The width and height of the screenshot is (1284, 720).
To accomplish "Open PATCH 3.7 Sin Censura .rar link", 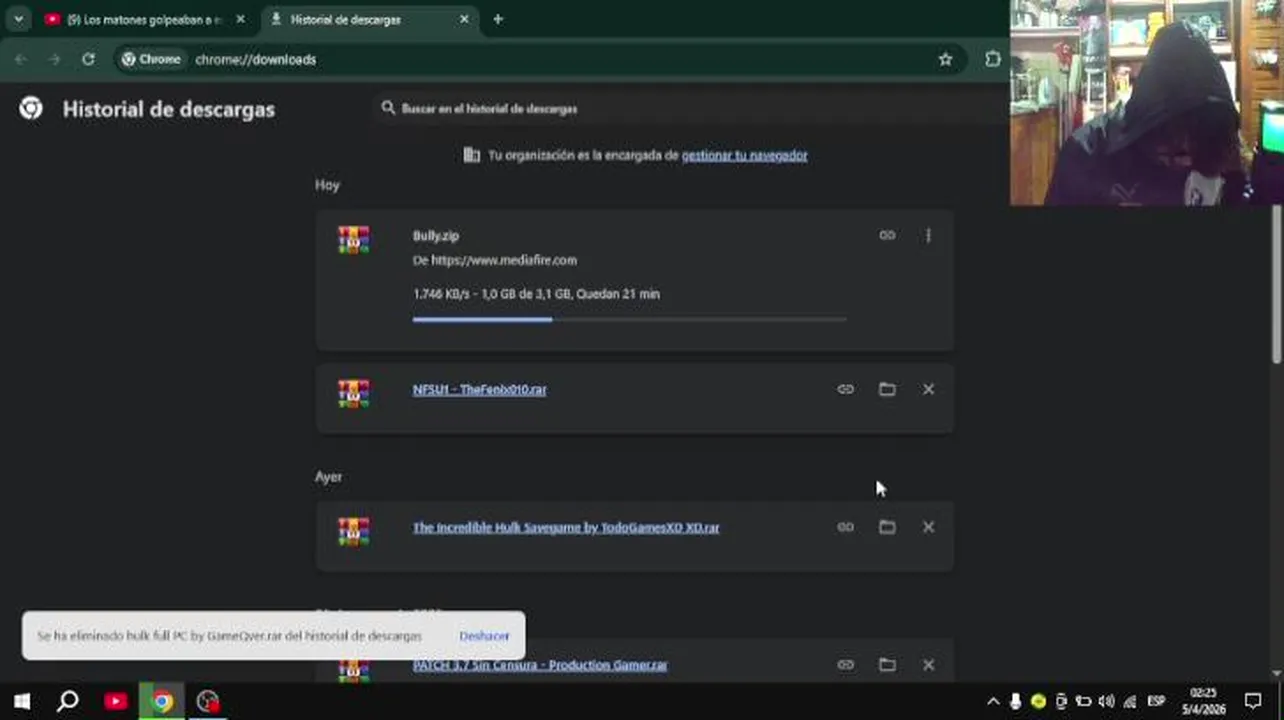I will pyautogui.click(x=540, y=665).
